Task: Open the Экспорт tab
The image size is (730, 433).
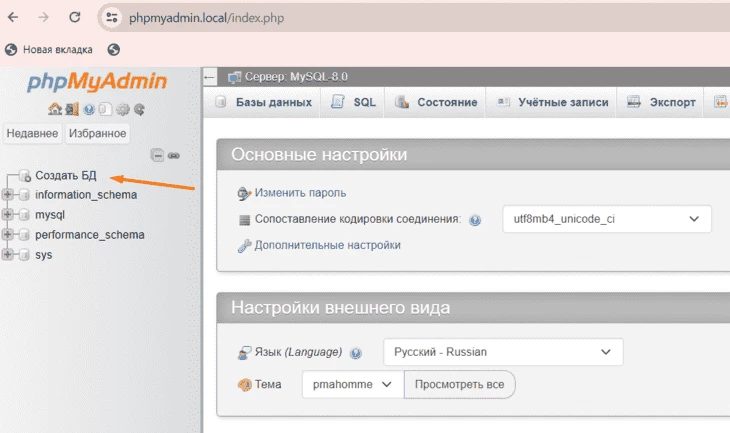Action: pos(661,102)
